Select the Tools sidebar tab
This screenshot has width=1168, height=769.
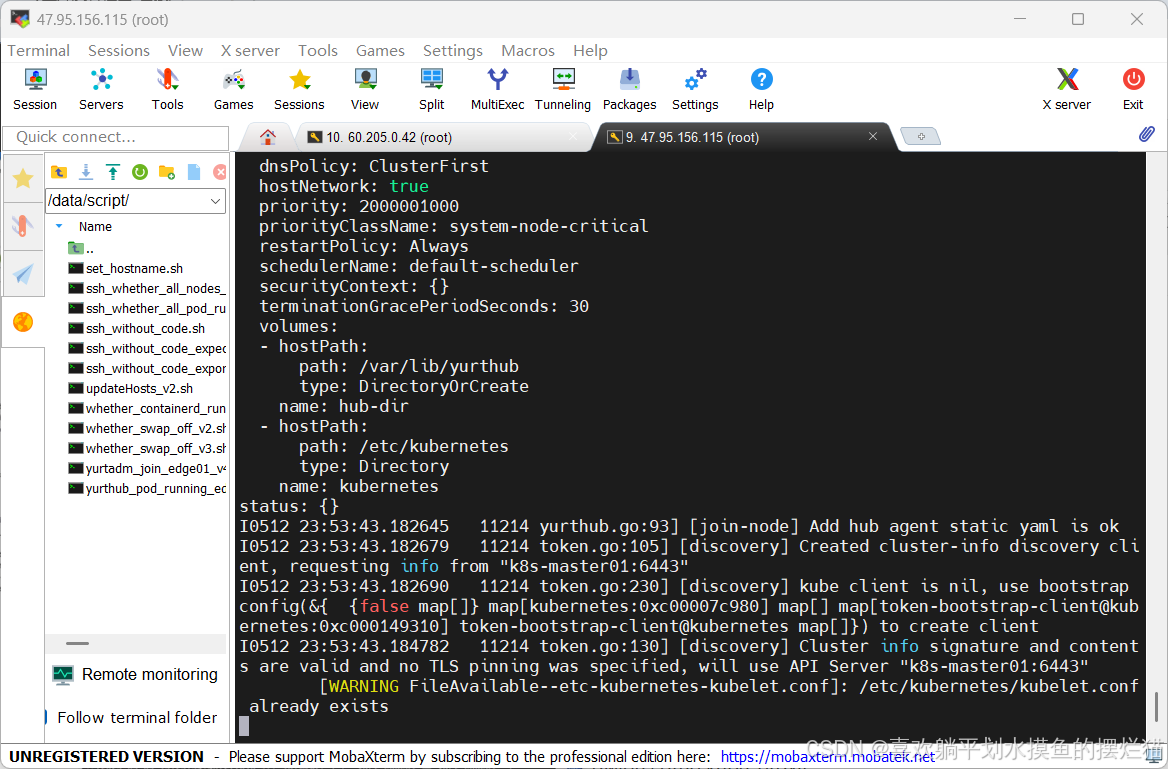pyautogui.click(x=23, y=226)
